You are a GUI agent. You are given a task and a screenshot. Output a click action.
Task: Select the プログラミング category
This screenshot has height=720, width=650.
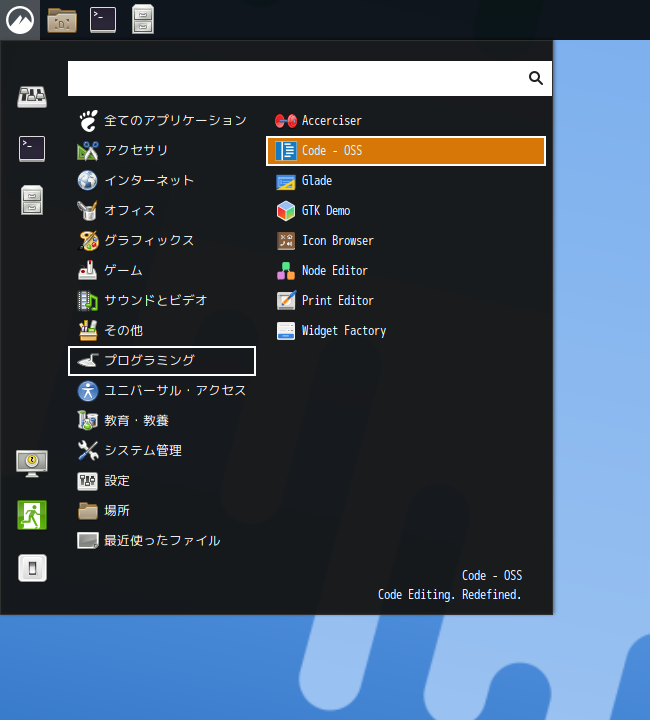click(162, 361)
